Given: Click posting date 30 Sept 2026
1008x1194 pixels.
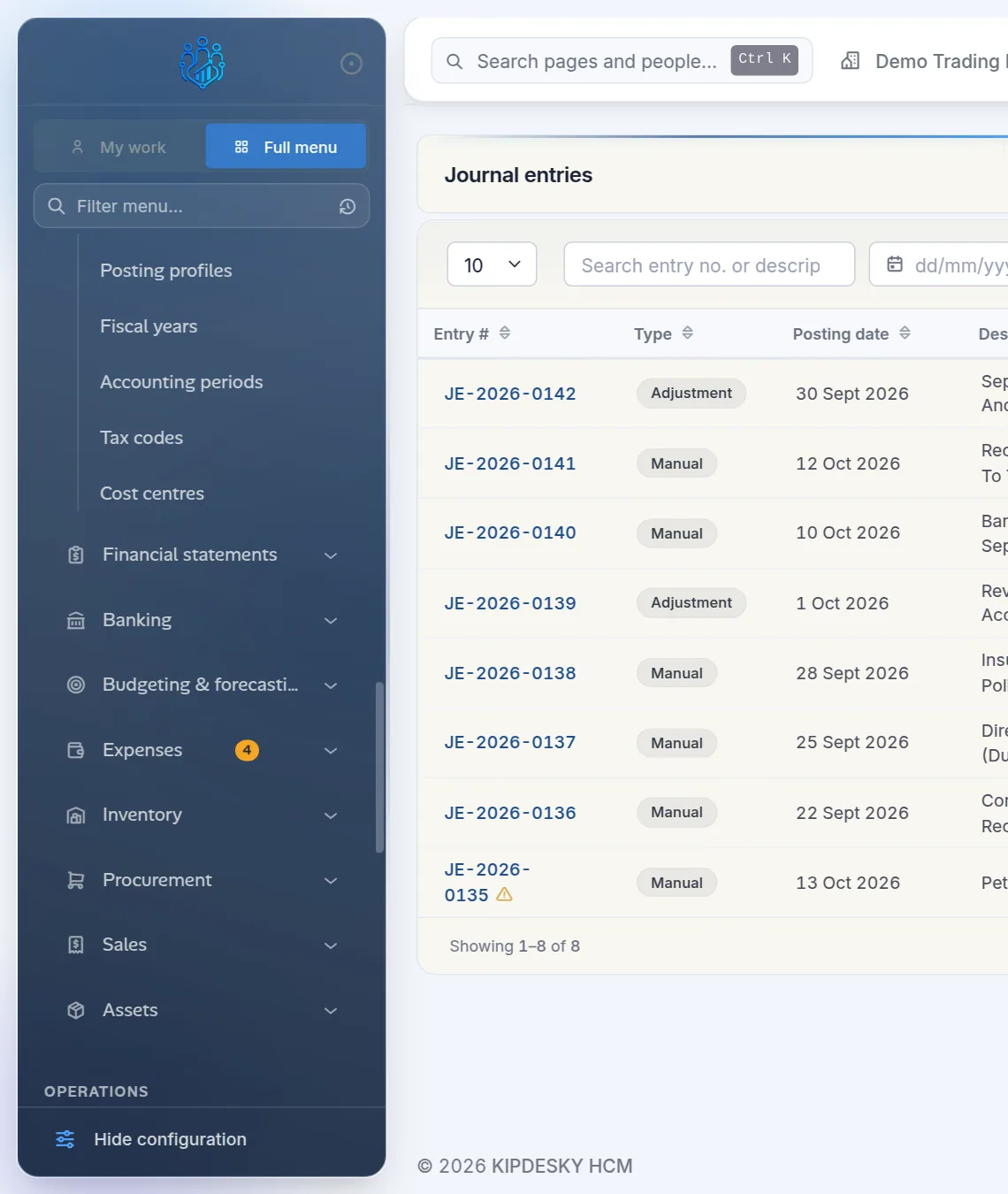Looking at the screenshot, I should (x=852, y=394).
